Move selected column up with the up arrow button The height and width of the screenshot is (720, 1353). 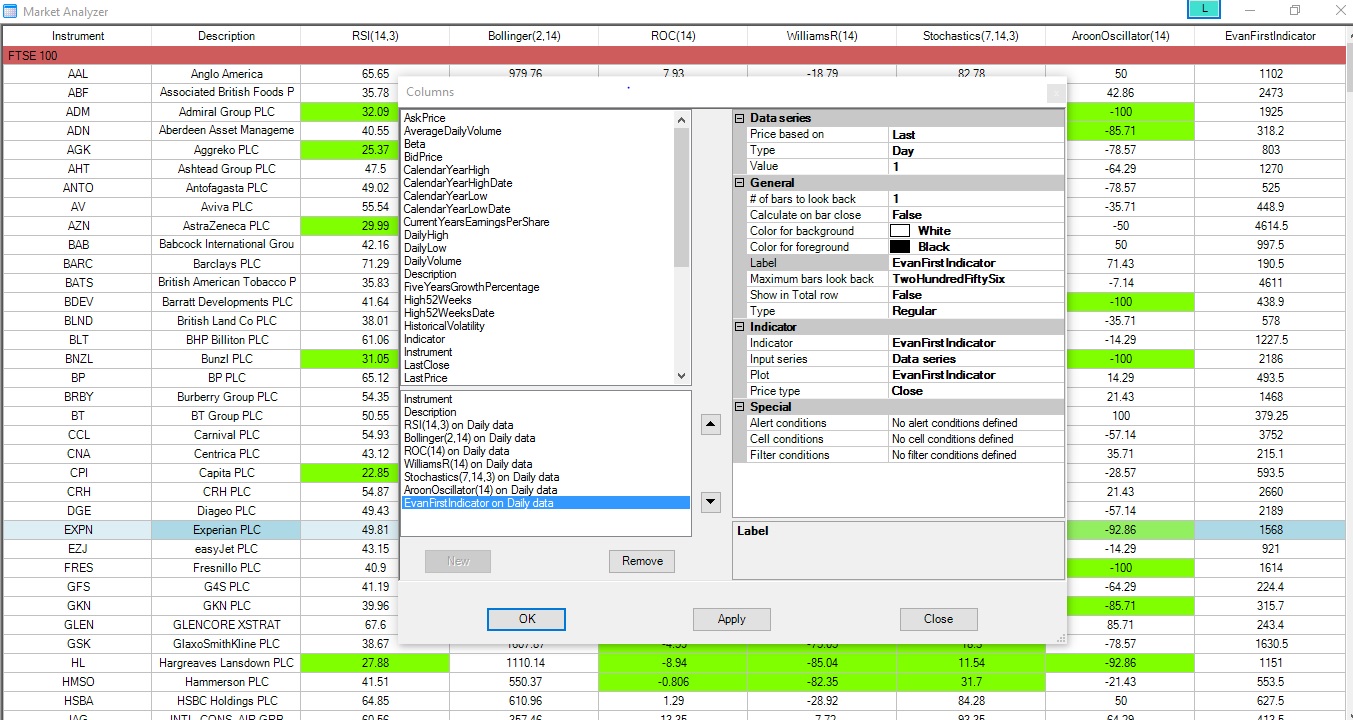tap(711, 424)
